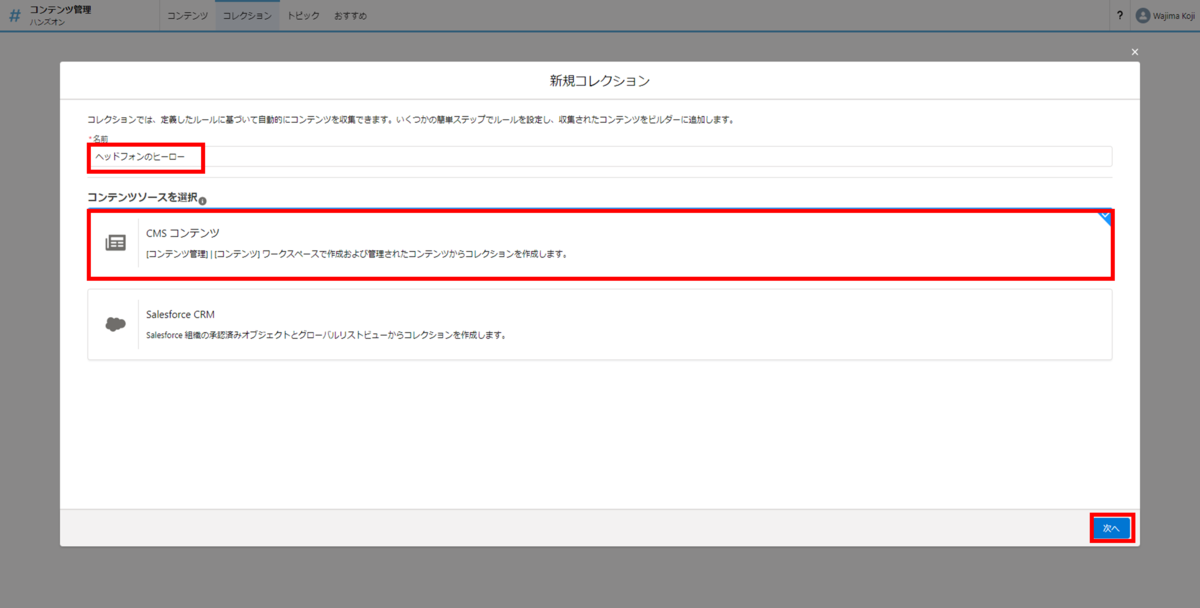This screenshot has width=1200, height=608.
Task: Go to the おすすめ tab
Action: click(x=350, y=16)
